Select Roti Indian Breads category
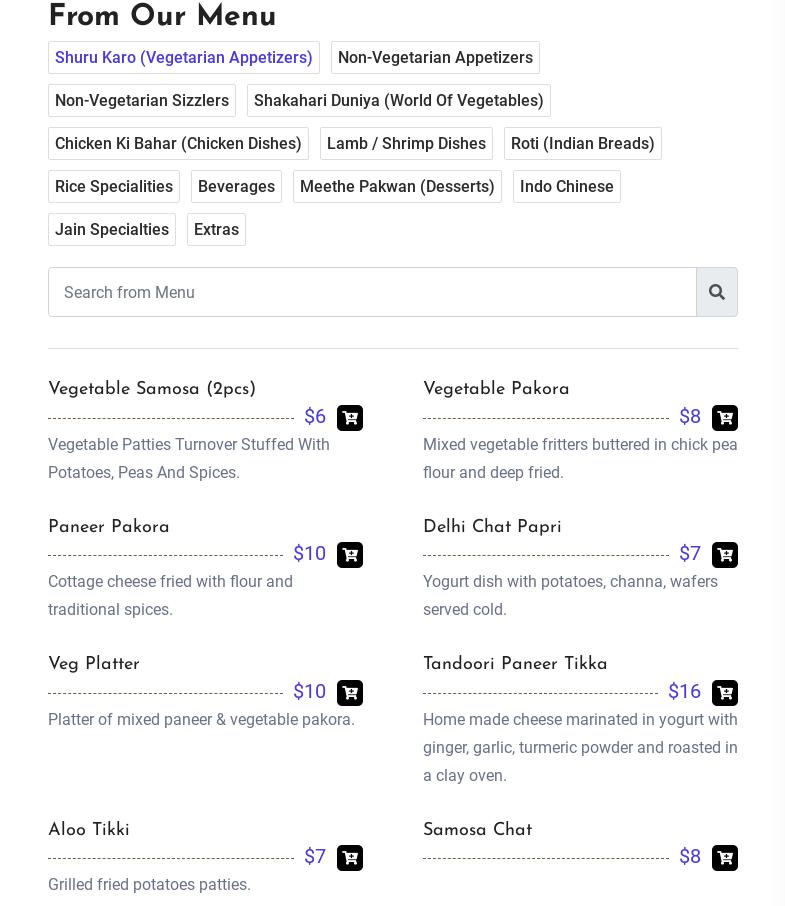Screen dimensions: 785x906 pos(583,144)
